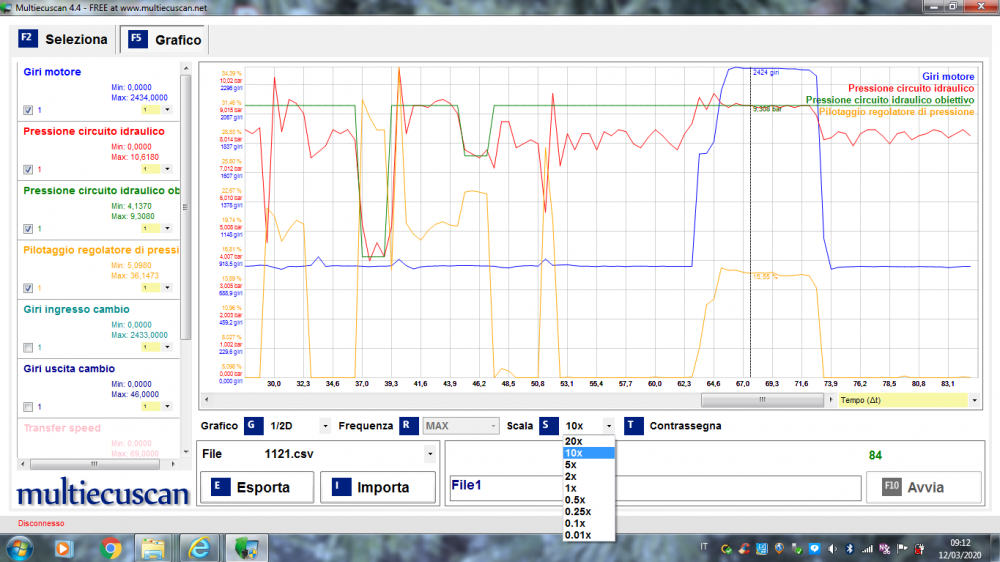Click the graph's horizontal scrollbar thumb
Screen dimensions: 1000x562
(762, 400)
